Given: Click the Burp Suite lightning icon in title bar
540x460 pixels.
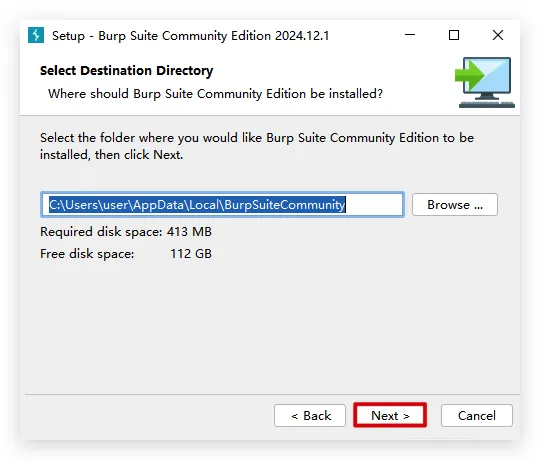Looking at the screenshot, I should click(36, 35).
